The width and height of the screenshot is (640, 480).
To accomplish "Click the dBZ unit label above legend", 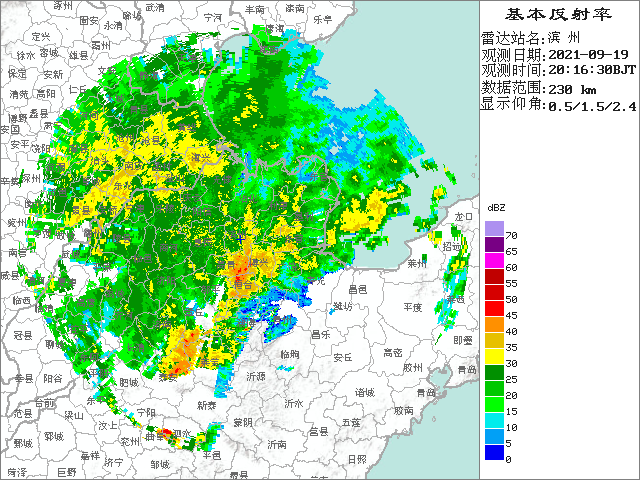I will point(495,206).
